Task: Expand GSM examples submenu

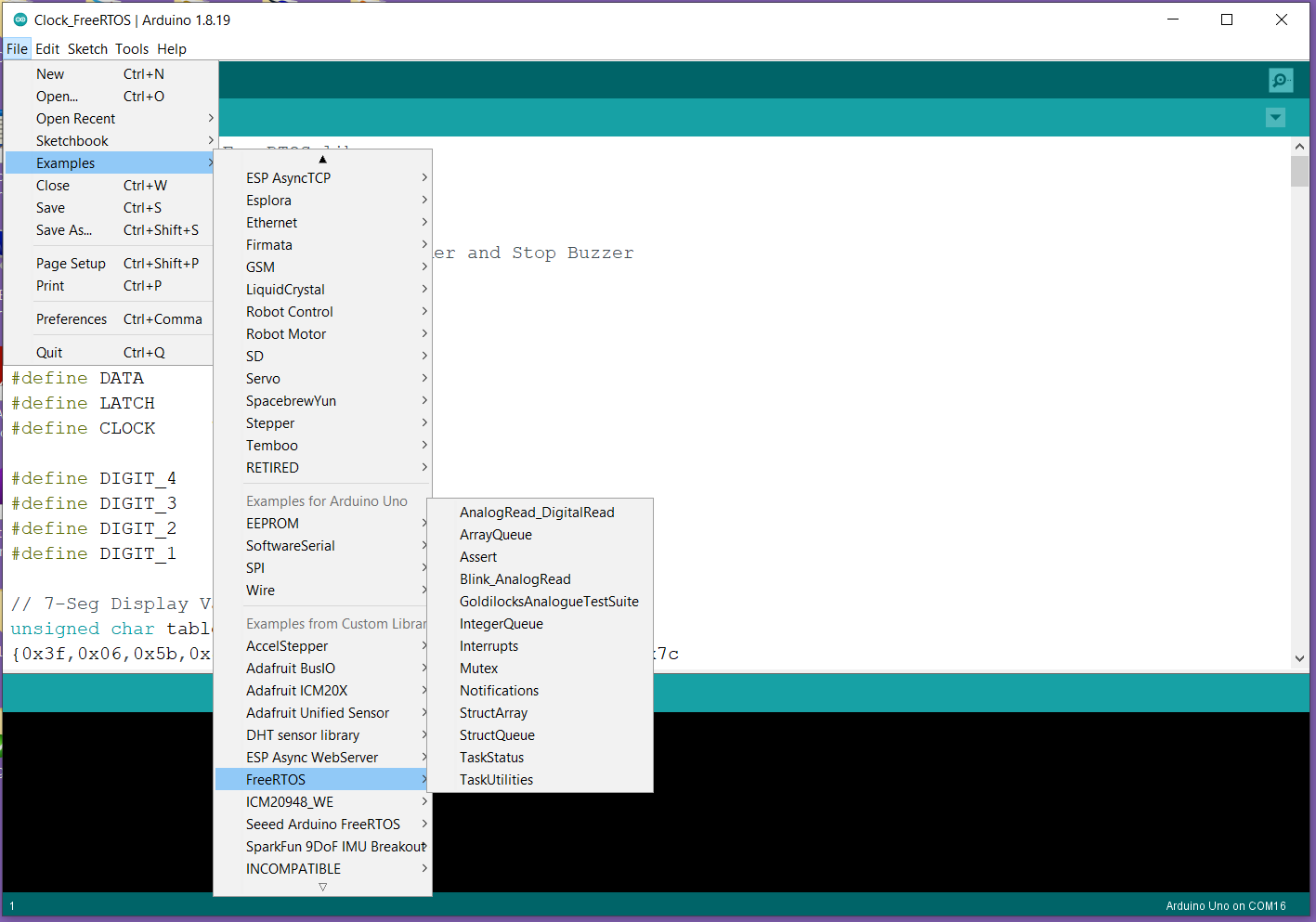Action: point(323,267)
